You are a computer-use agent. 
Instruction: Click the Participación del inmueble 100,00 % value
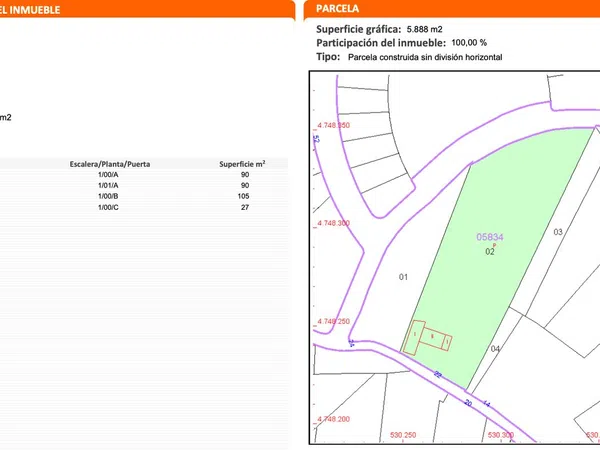point(469,43)
